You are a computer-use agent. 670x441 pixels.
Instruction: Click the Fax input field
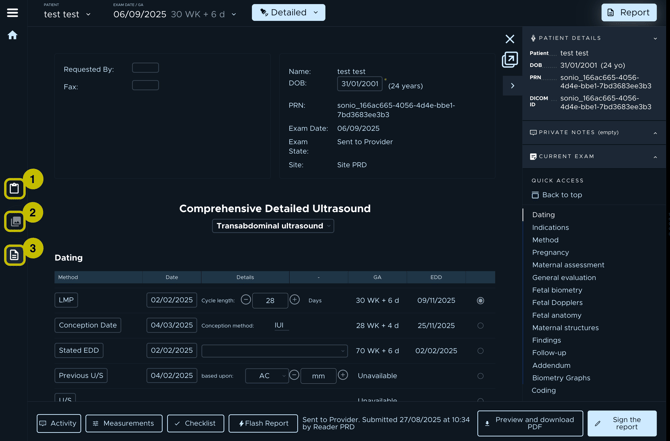click(145, 85)
